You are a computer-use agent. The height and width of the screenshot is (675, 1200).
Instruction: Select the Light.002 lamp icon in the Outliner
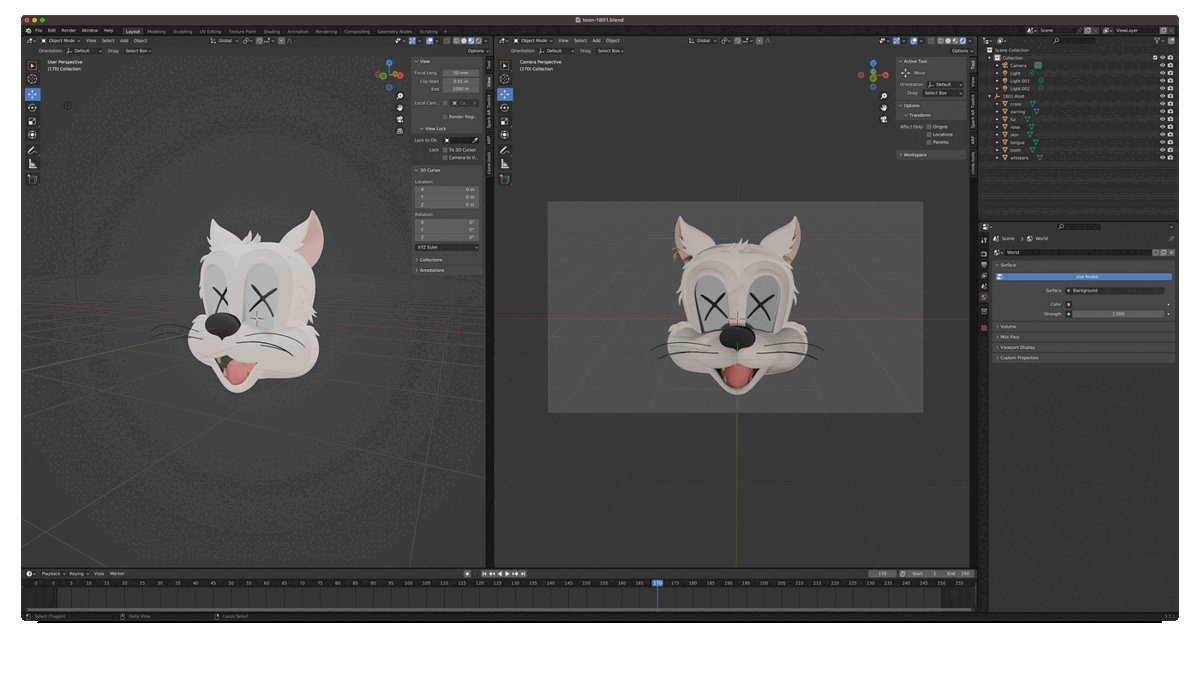pos(1005,88)
